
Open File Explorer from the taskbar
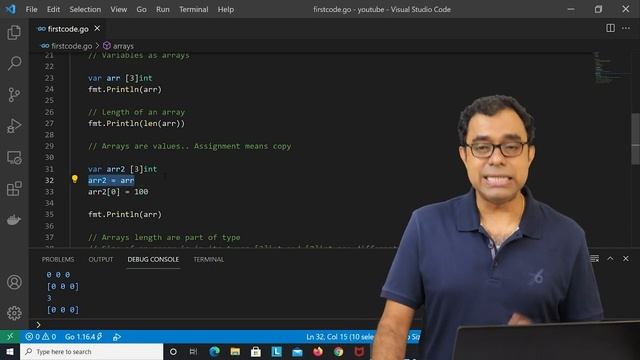click(x=235, y=352)
